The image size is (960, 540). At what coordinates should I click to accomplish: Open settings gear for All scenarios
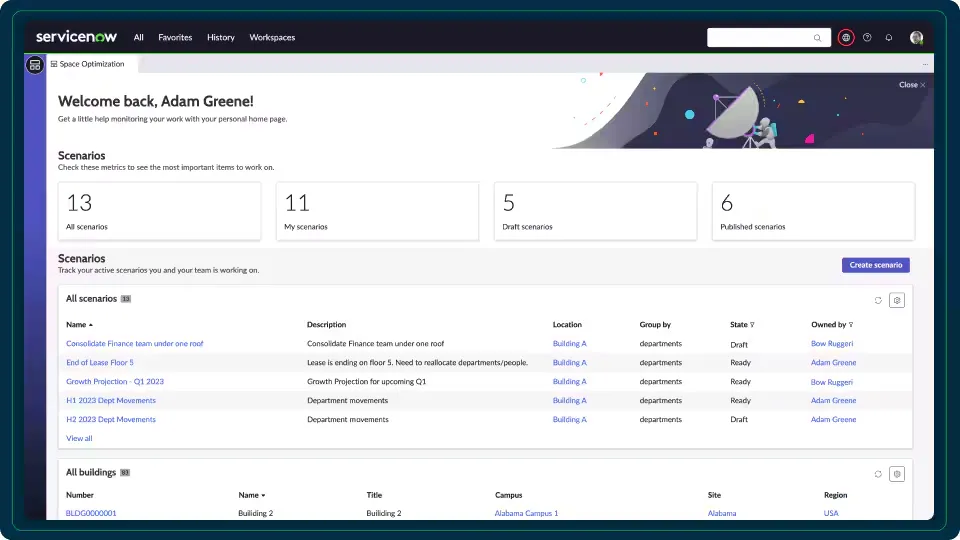[897, 300]
